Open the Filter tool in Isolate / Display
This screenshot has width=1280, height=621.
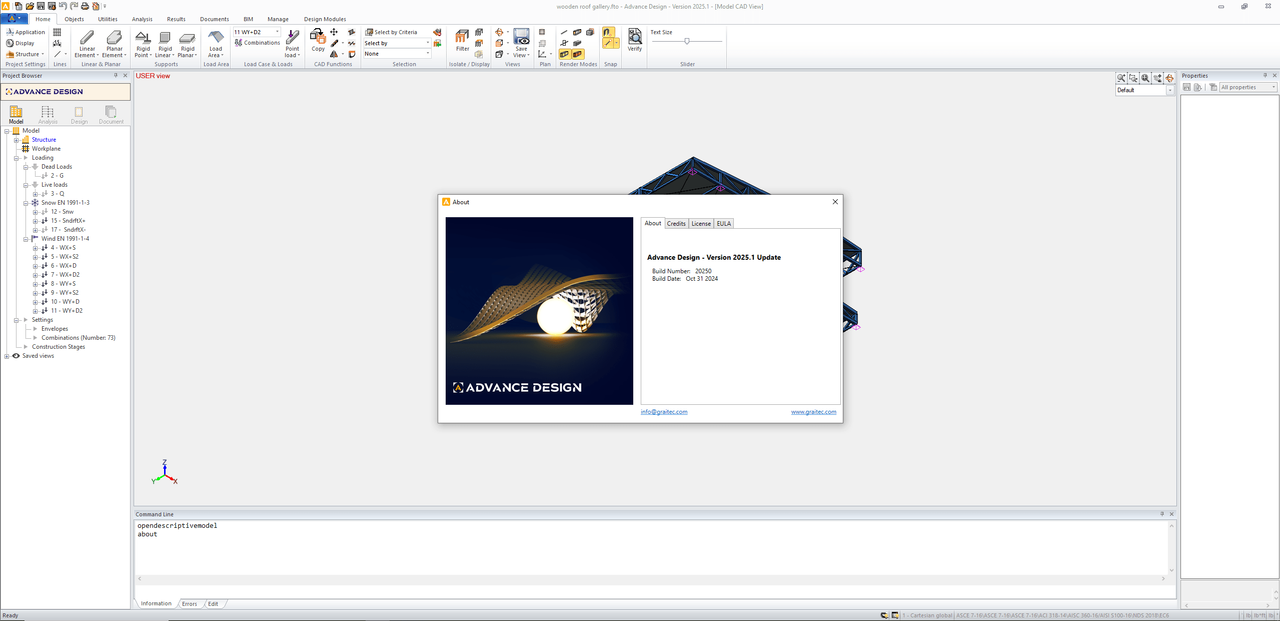pyautogui.click(x=462, y=40)
